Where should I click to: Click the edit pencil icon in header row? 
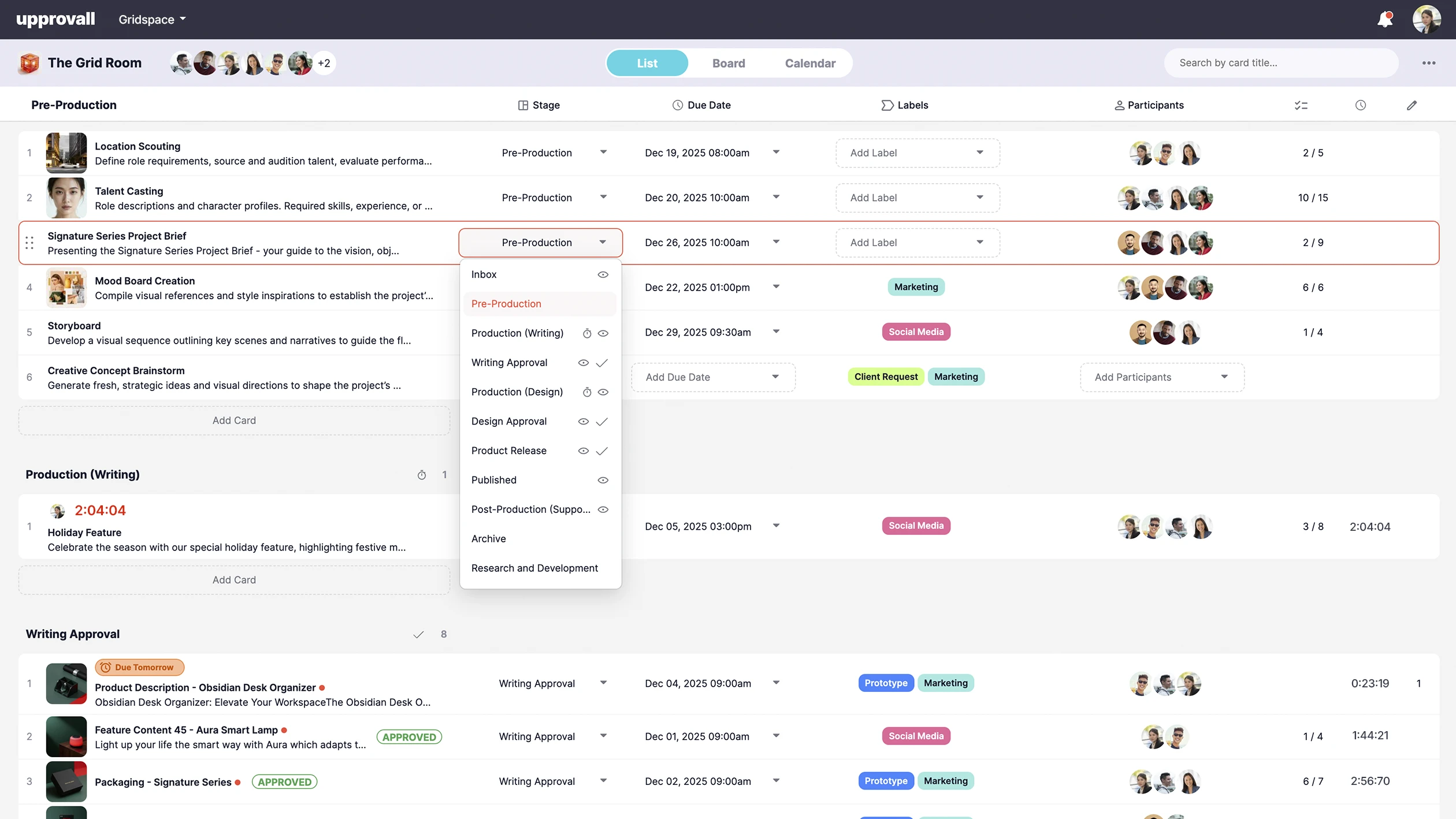coord(1412,105)
